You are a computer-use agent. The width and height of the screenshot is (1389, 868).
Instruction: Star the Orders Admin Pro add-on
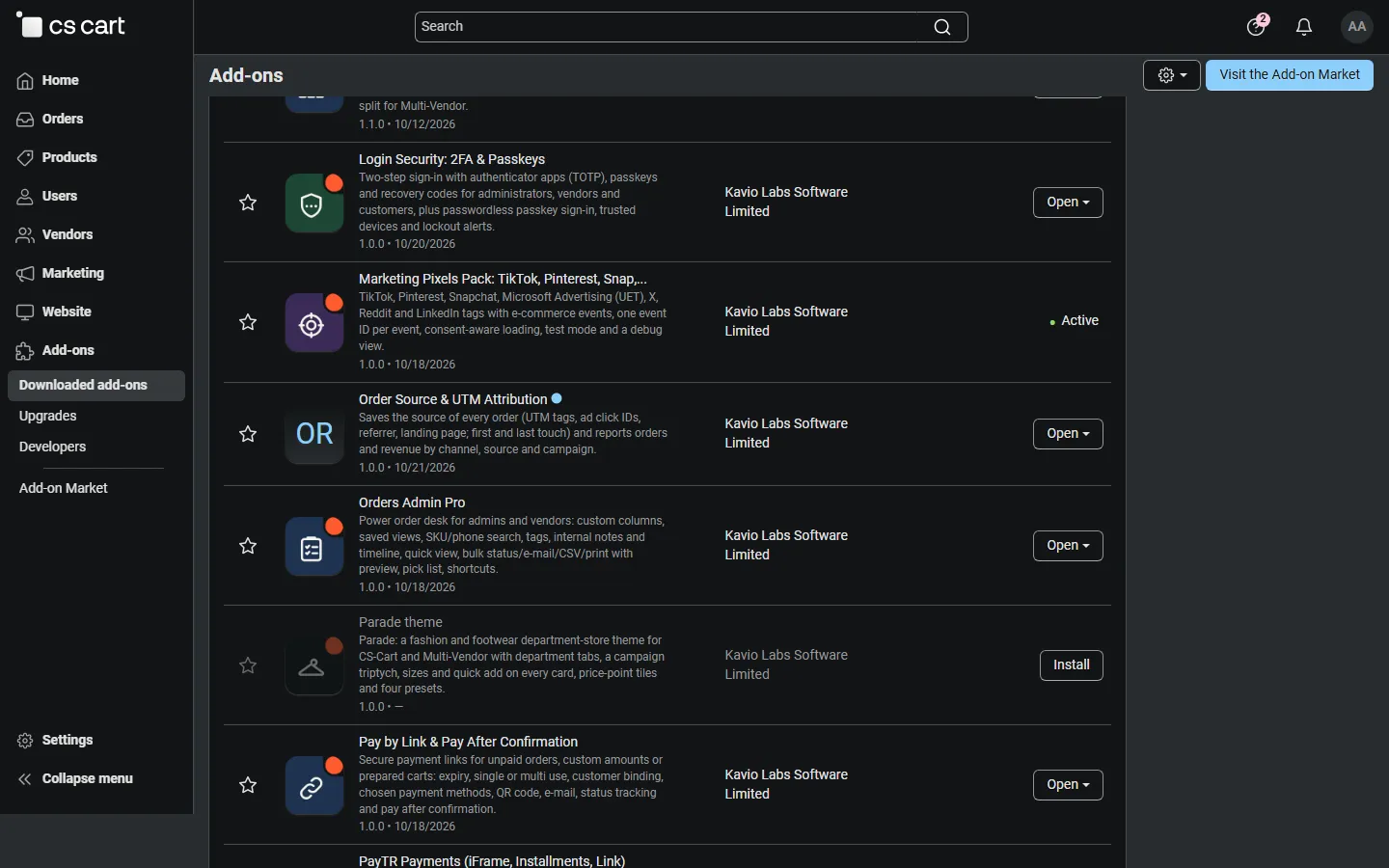[x=248, y=546]
